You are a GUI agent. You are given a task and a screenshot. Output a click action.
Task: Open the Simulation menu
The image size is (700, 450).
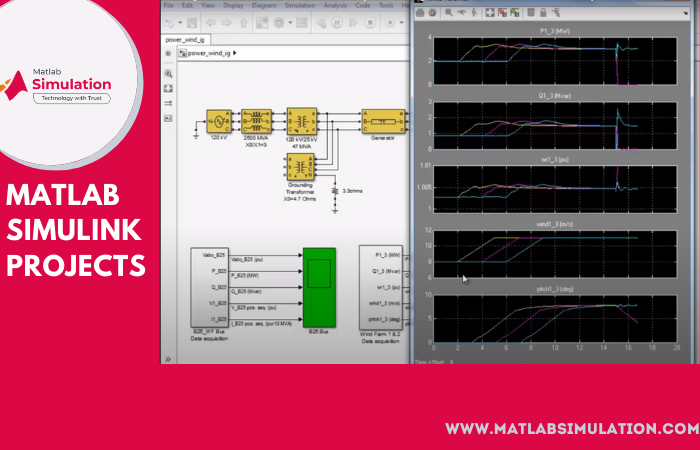300,5
